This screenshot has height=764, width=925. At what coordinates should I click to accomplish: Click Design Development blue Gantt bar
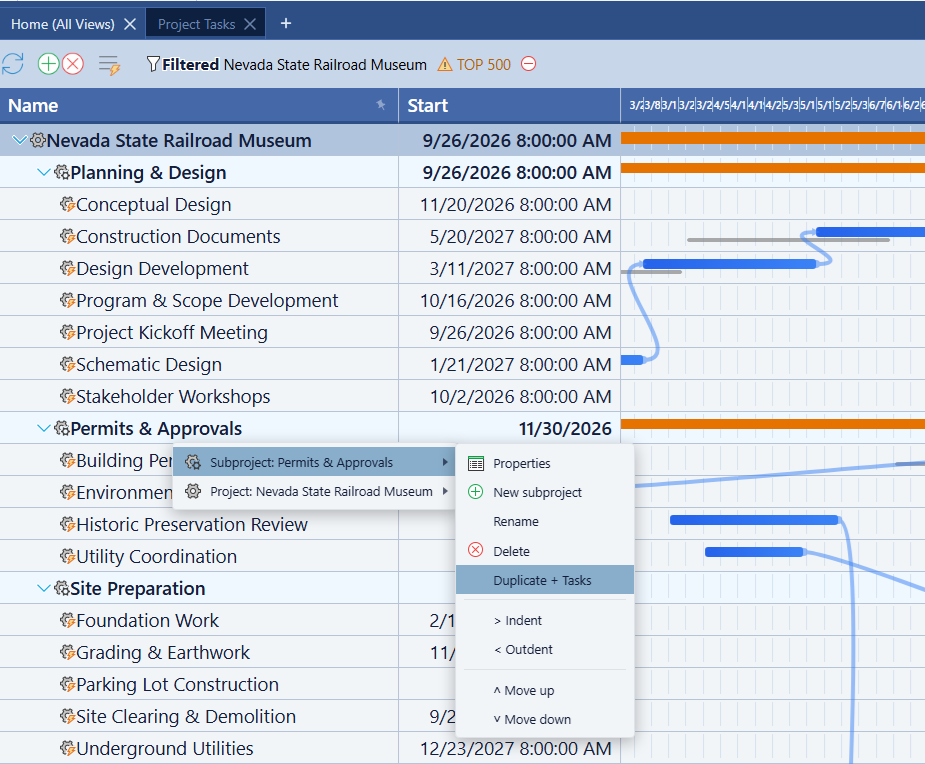tap(730, 264)
